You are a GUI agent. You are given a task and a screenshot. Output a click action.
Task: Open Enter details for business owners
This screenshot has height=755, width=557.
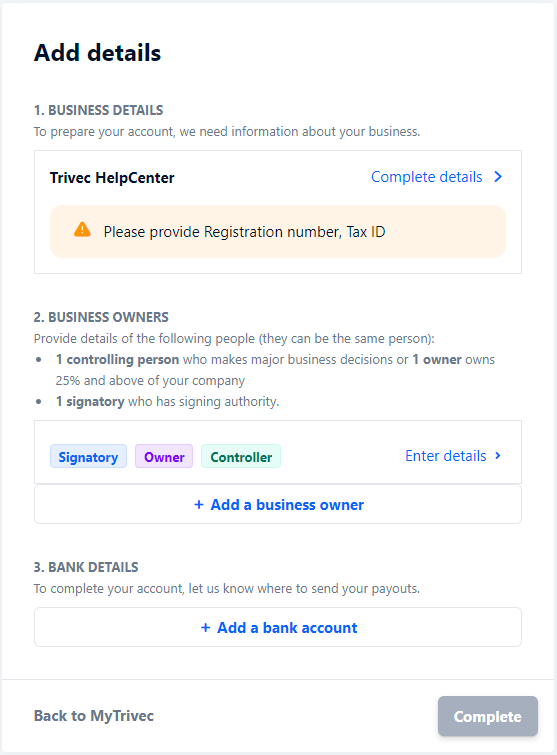[x=446, y=456]
